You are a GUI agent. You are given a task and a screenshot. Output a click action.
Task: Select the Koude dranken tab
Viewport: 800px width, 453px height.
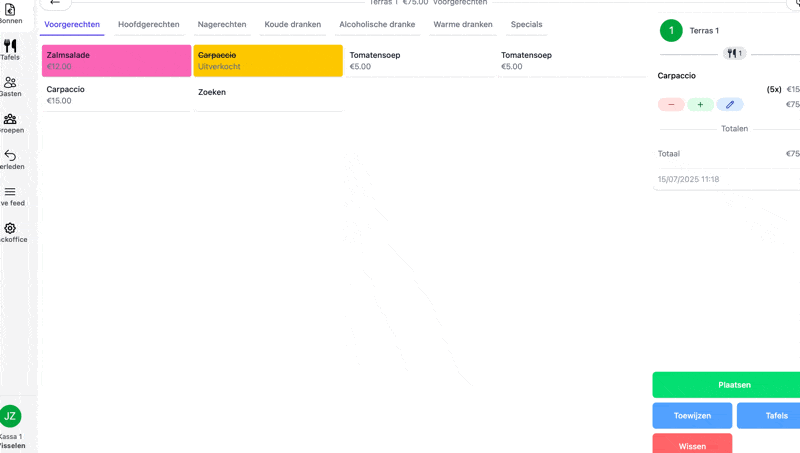pyautogui.click(x=293, y=24)
